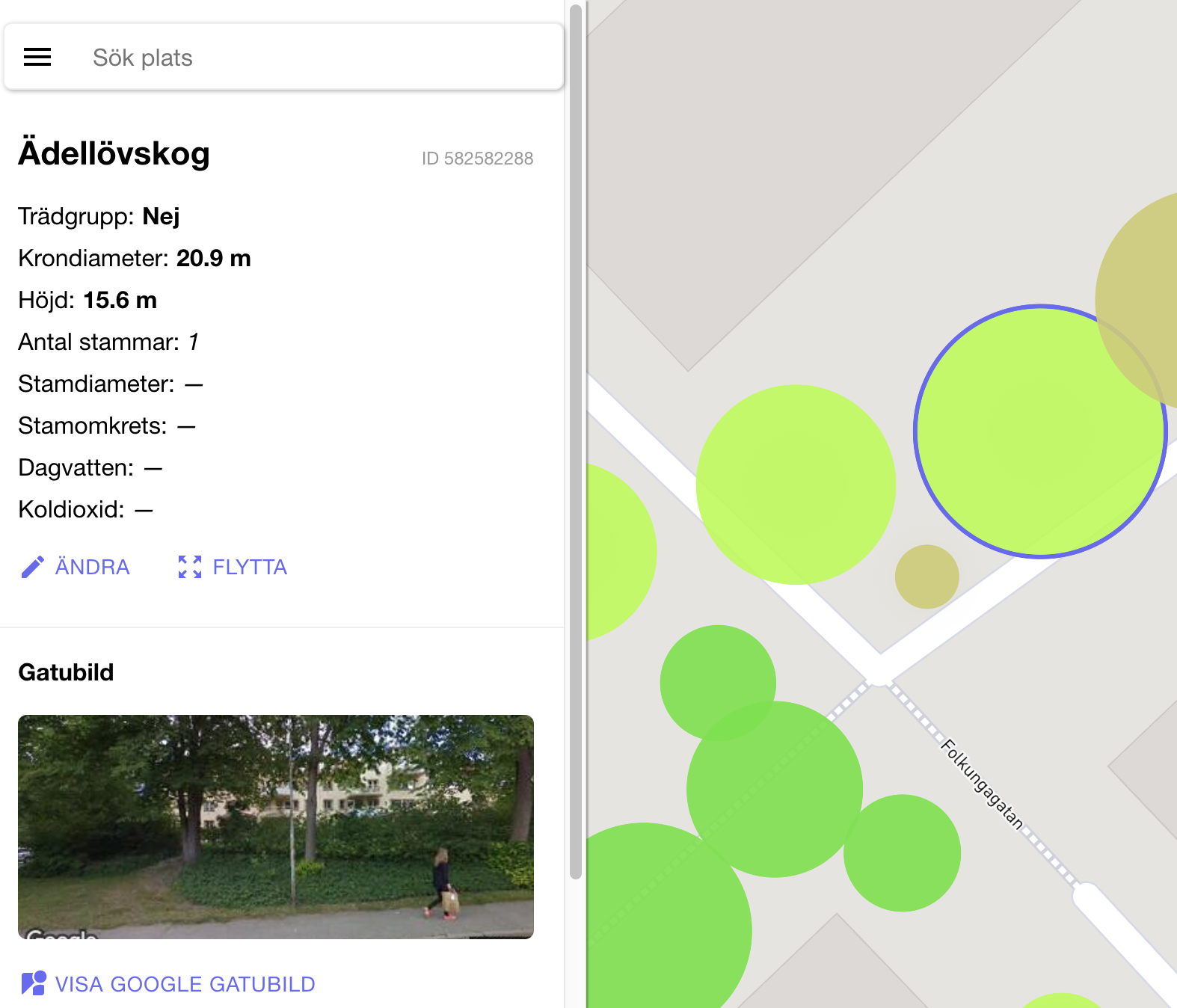The height and width of the screenshot is (1008, 1177).
Task: Click the Ädellövskog heading
Action: coord(114,153)
